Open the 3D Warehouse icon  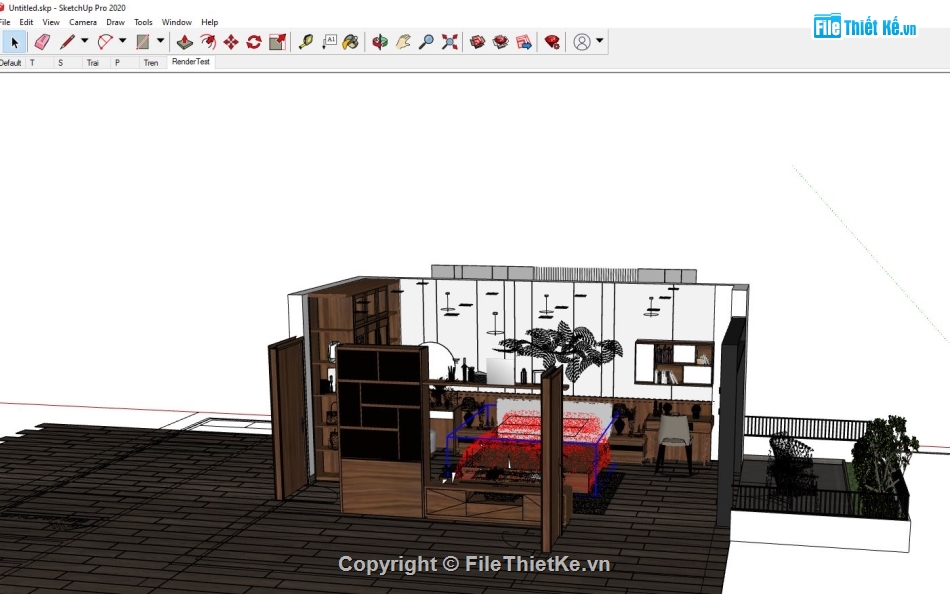[x=477, y=42]
